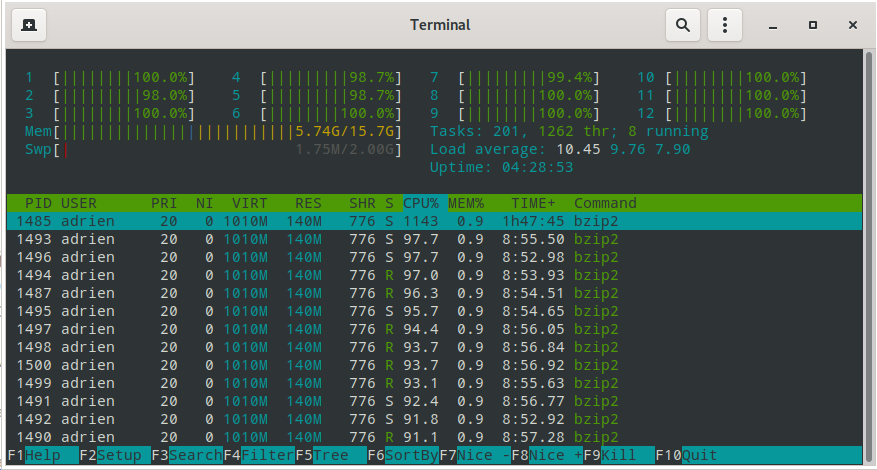877x470 pixels.
Task: Click the CPU 1 usage meter
Action: (110, 78)
